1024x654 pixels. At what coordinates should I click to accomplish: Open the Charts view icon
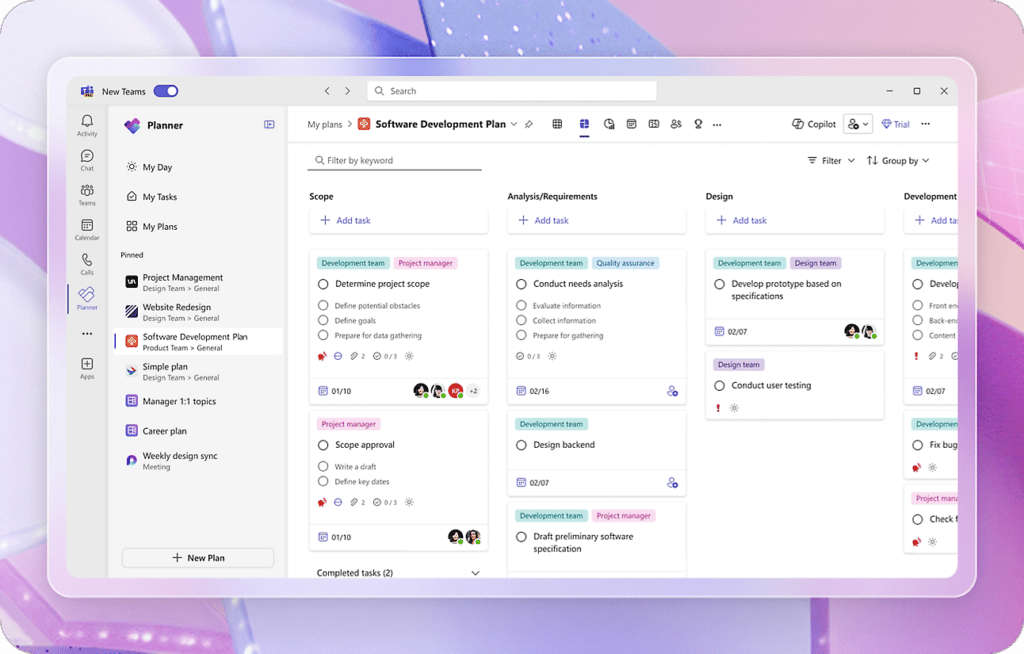(x=608, y=124)
